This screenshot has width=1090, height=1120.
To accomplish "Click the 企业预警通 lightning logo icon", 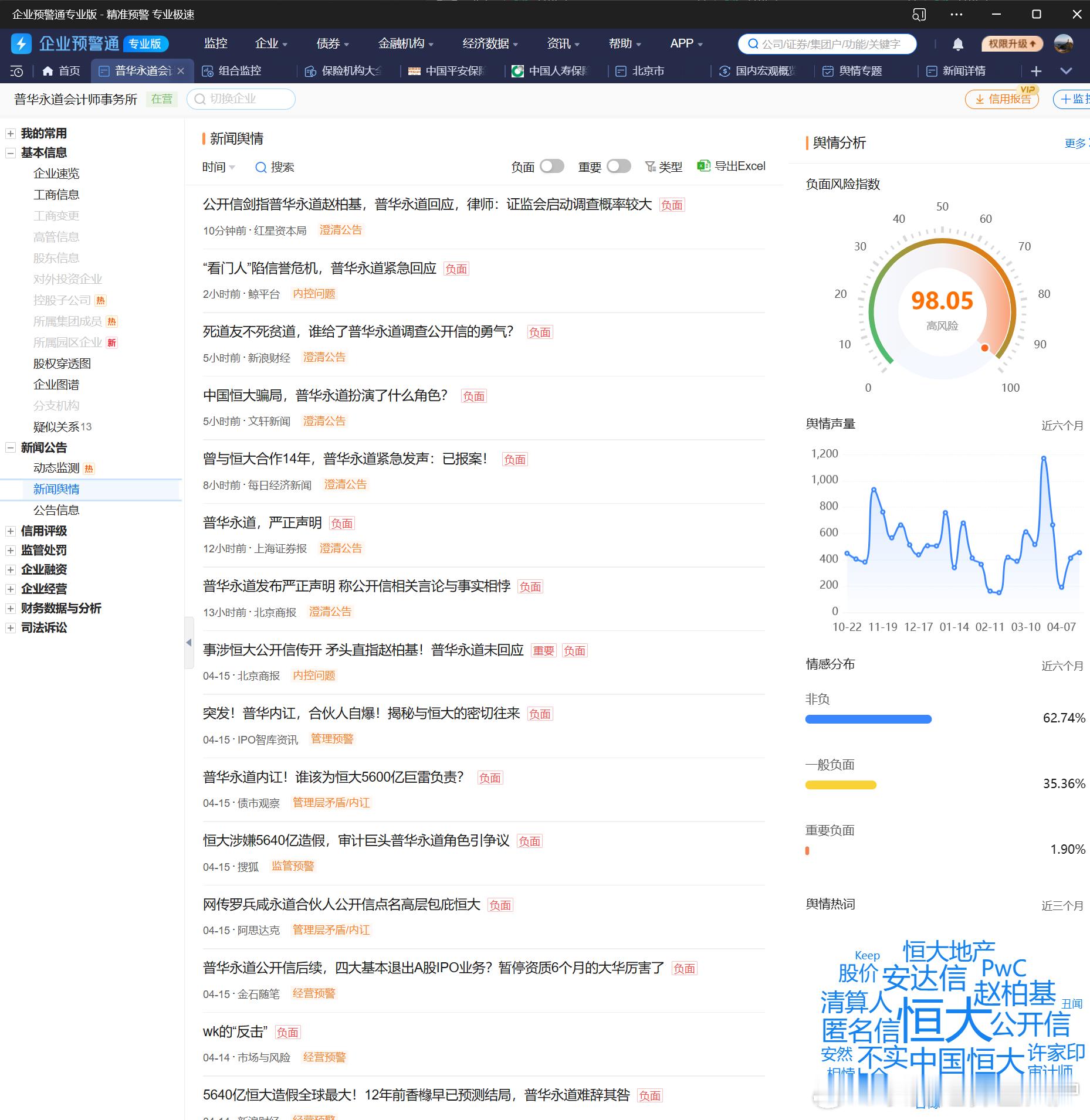I will click(21, 43).
